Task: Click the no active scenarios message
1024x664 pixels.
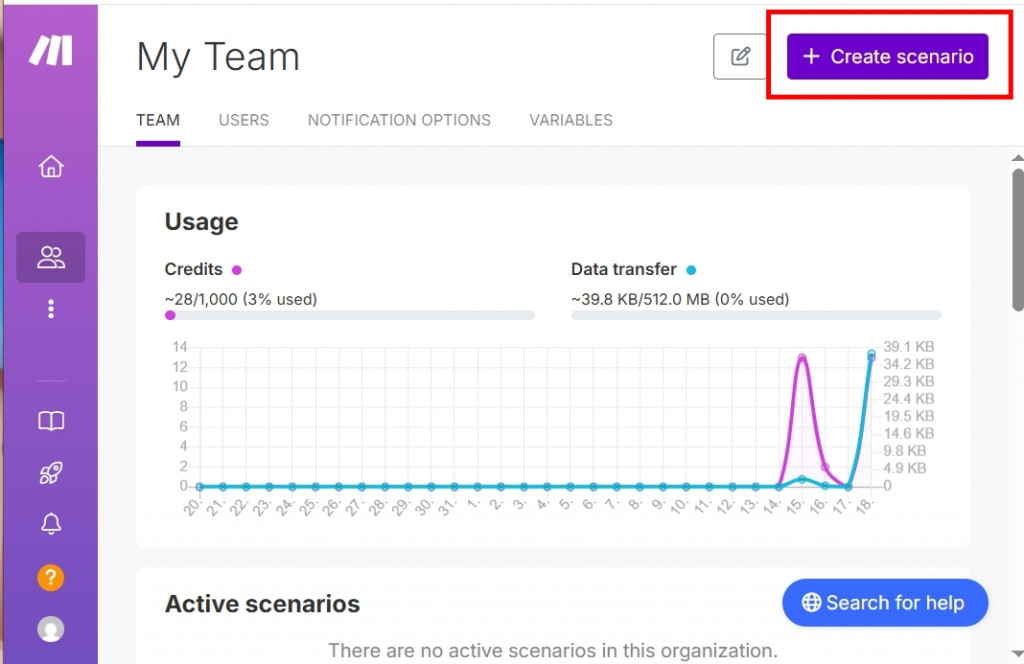Action: [x=553, y=650]
